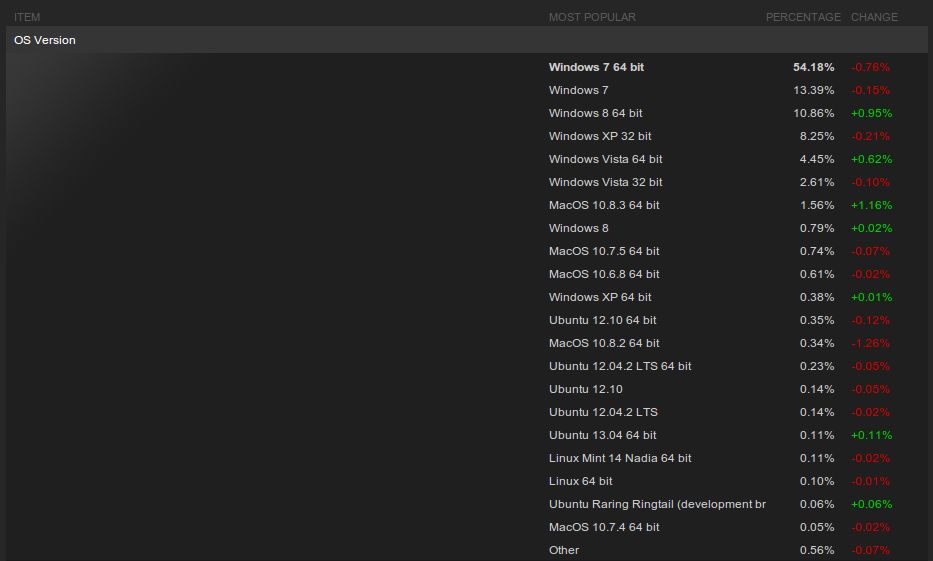Click the 0.56% percentage value
Image resolution: width=933 pixels, height=561 pixels.
(x=817, y=550)
